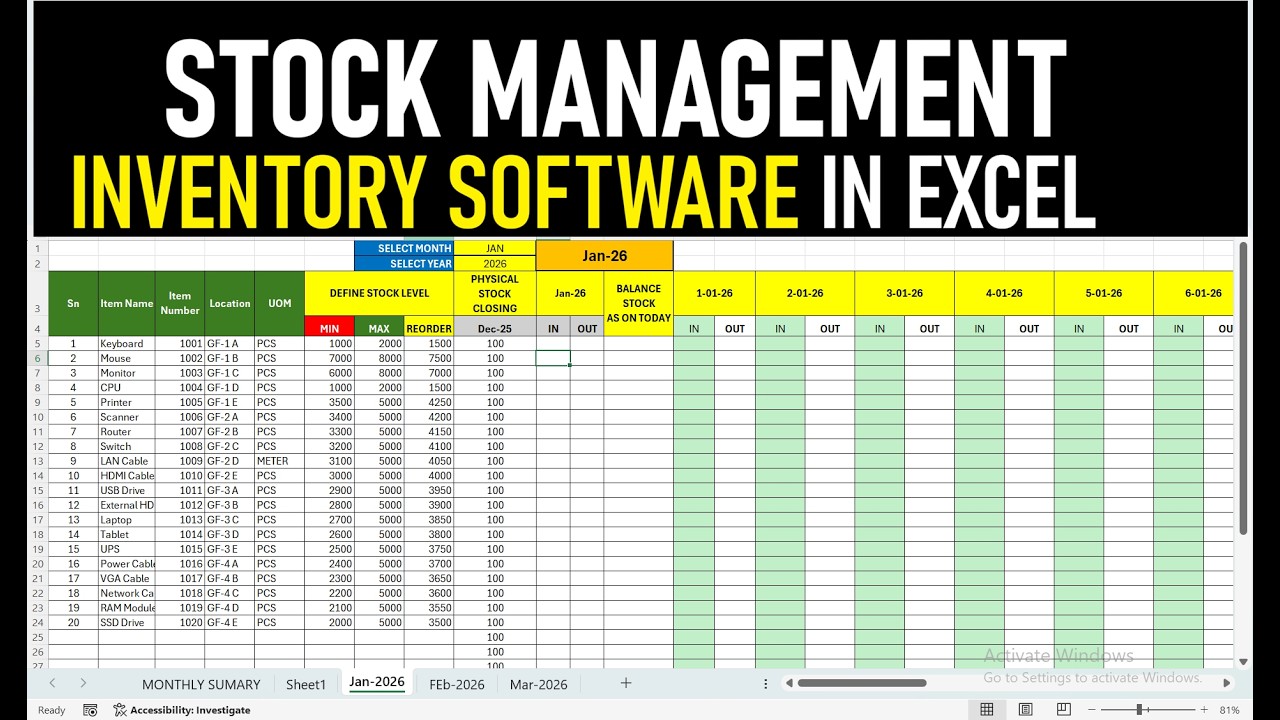Screen dimensions: 1280x720
Task: Click the location cell GF-4 A
Action: [x=229, y=563]
